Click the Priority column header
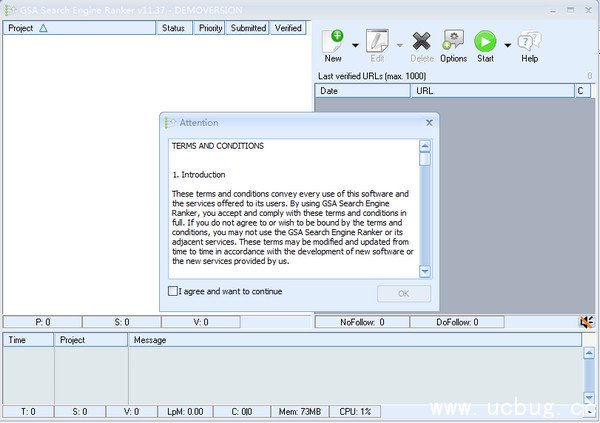600x423 pixels. [x=210, y=28]
